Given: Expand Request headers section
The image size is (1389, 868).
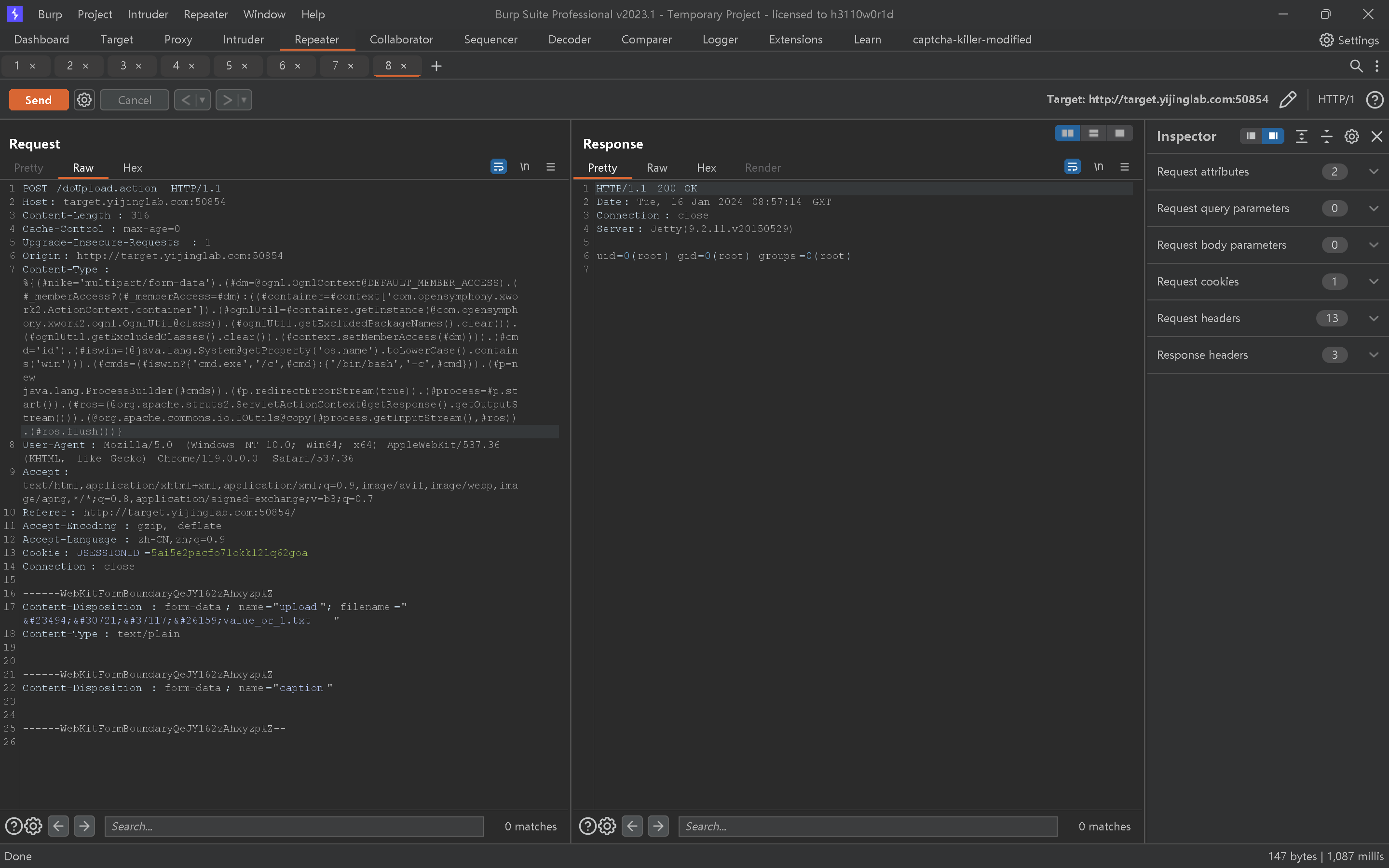Looking at the screenshot, I should tap(1374, 318).
